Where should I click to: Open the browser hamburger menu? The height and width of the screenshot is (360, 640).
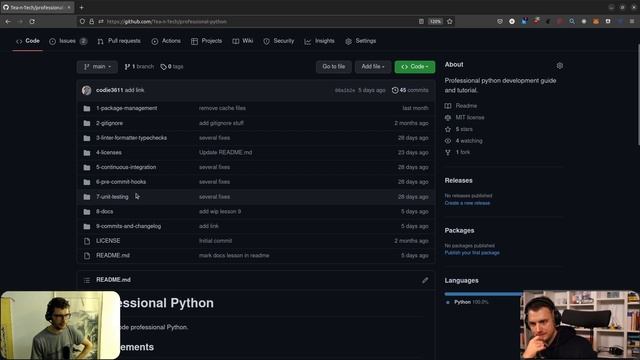point(632,21)
